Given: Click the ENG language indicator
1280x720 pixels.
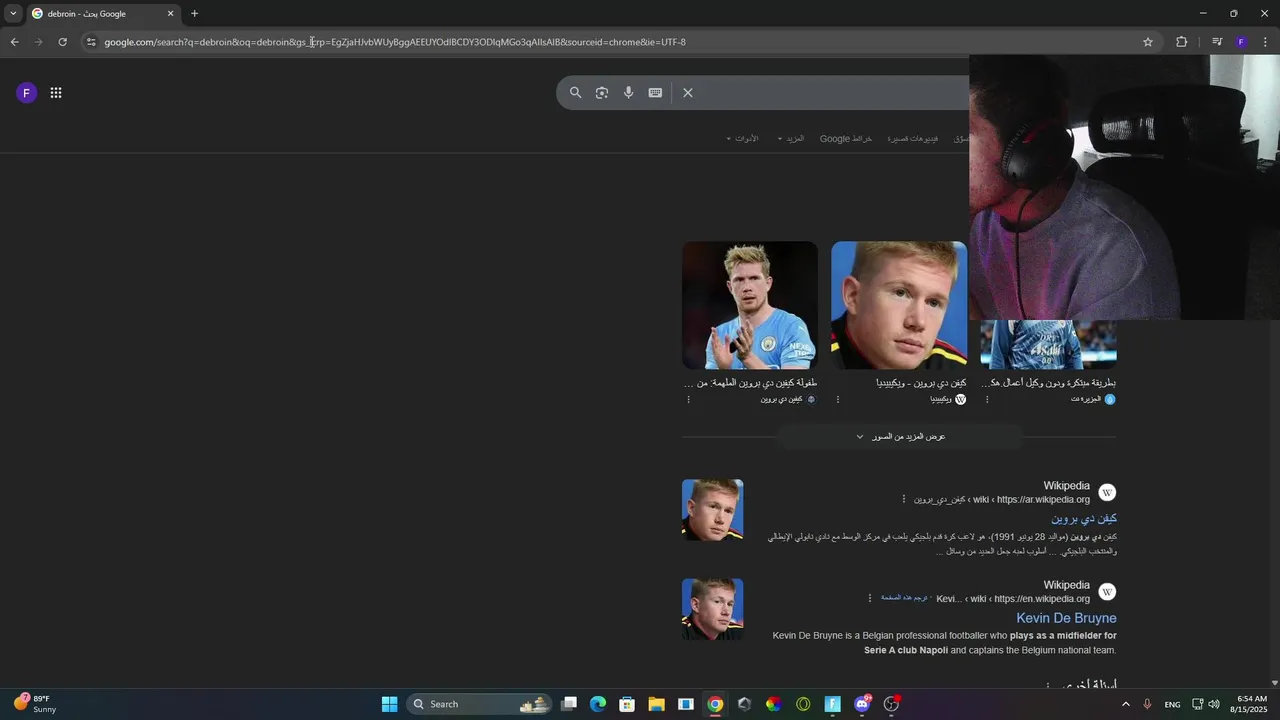Looking at the screenshot, I should tap(1172, 704).
